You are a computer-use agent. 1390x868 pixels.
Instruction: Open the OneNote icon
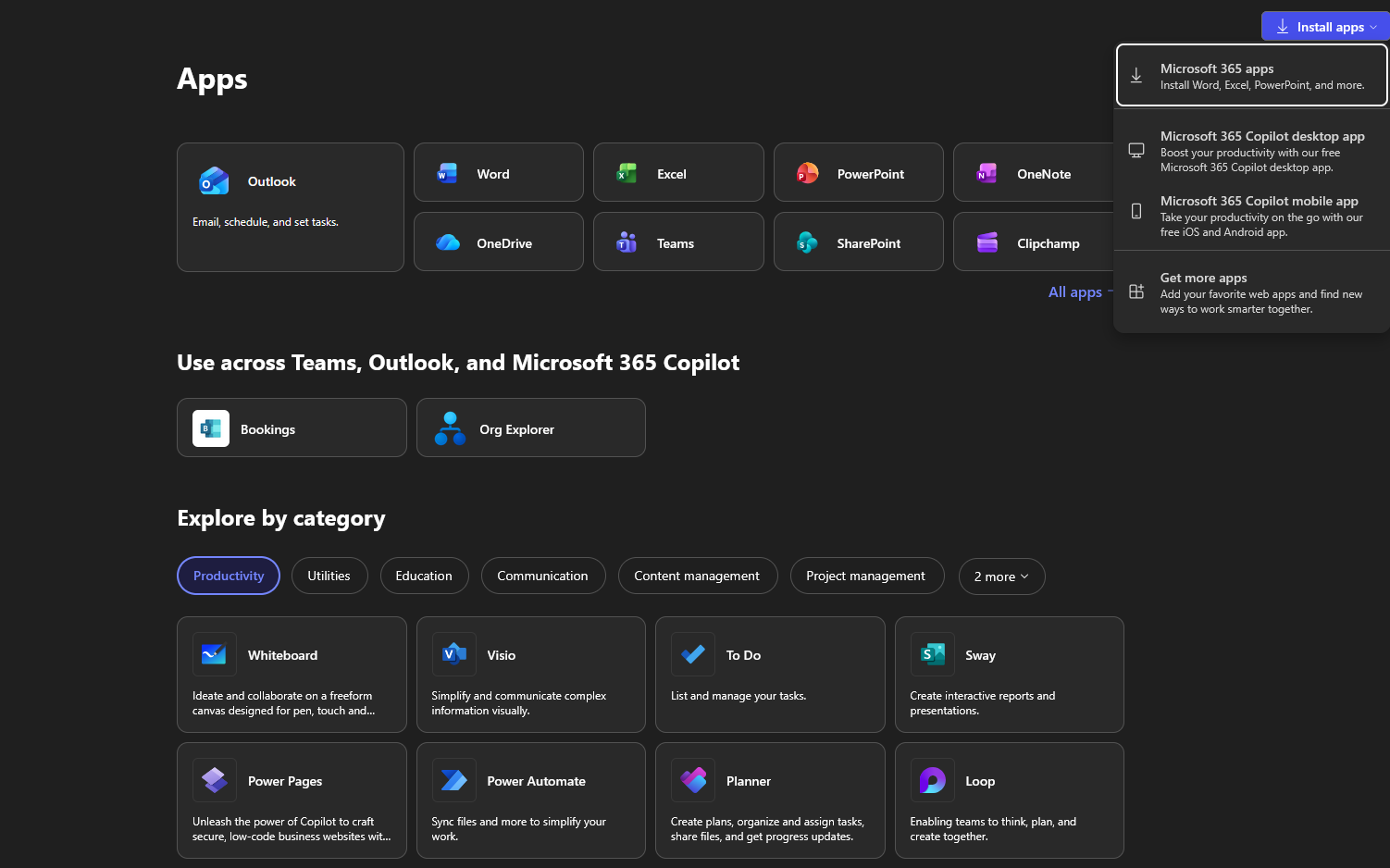click(987, 173)
